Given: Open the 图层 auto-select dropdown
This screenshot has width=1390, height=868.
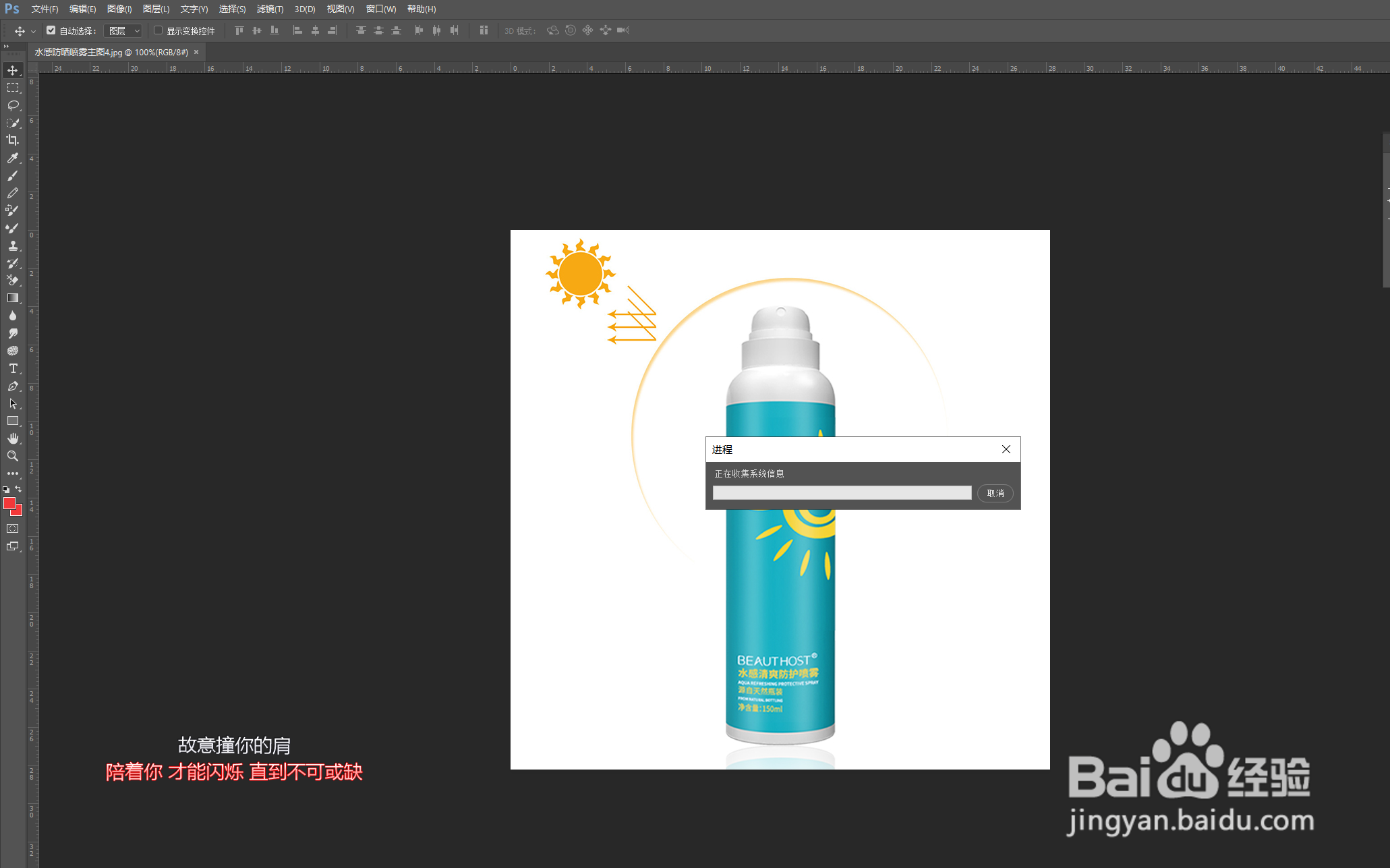Looking at the screenshot, I should coord(123,31).
